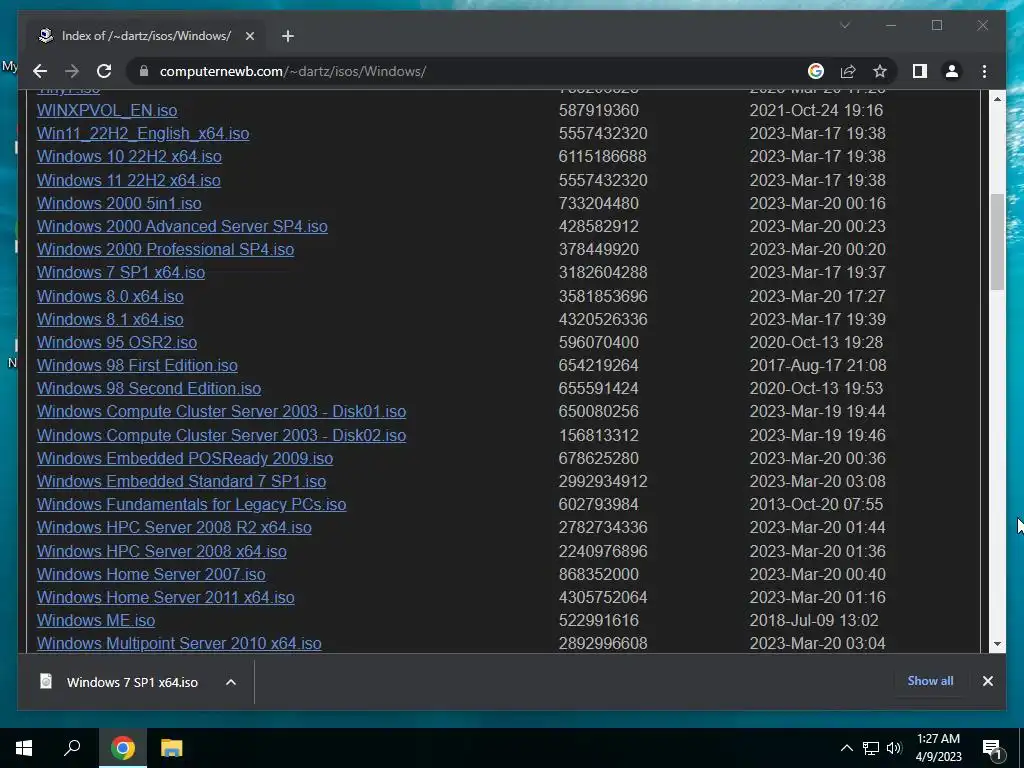
Task: Click the page vertical scrollbar thumb
Action: pyautogui.click(x=997, y=242)
